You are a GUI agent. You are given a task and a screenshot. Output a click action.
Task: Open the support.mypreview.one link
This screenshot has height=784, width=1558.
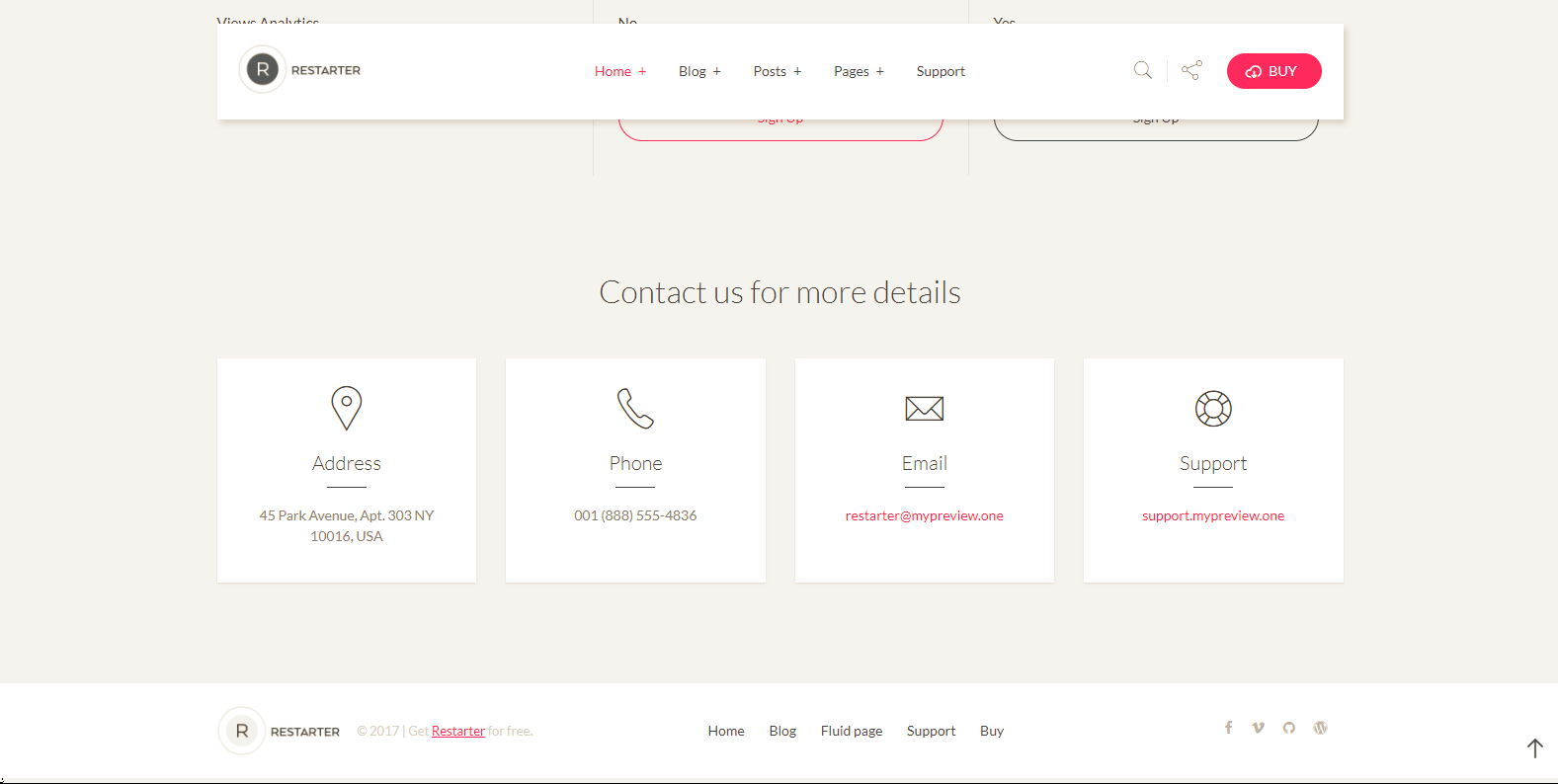tap(1212, 515)
